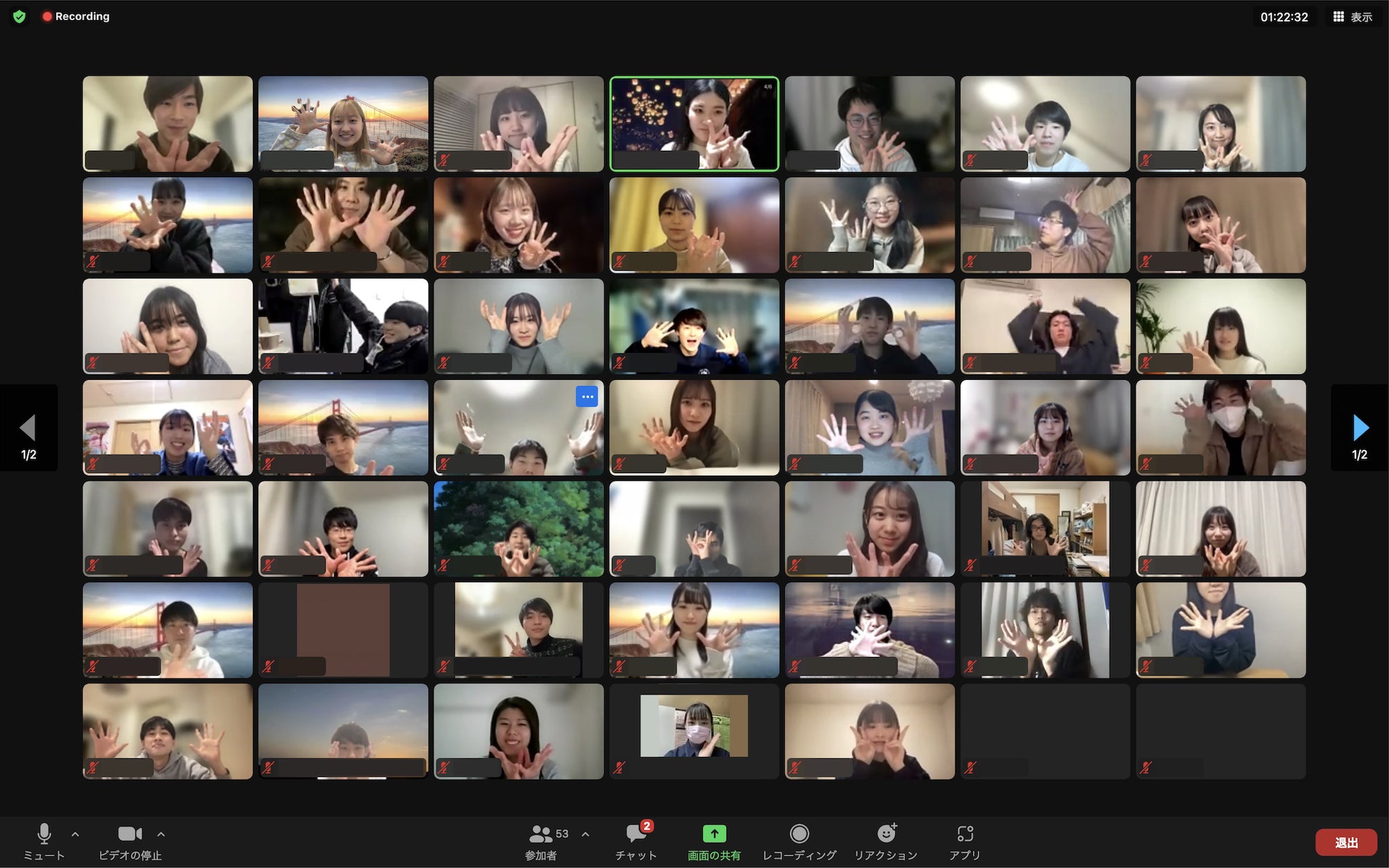Expand the caret next to participants count
Screen dimensions: 1389x868
[585, 834]
